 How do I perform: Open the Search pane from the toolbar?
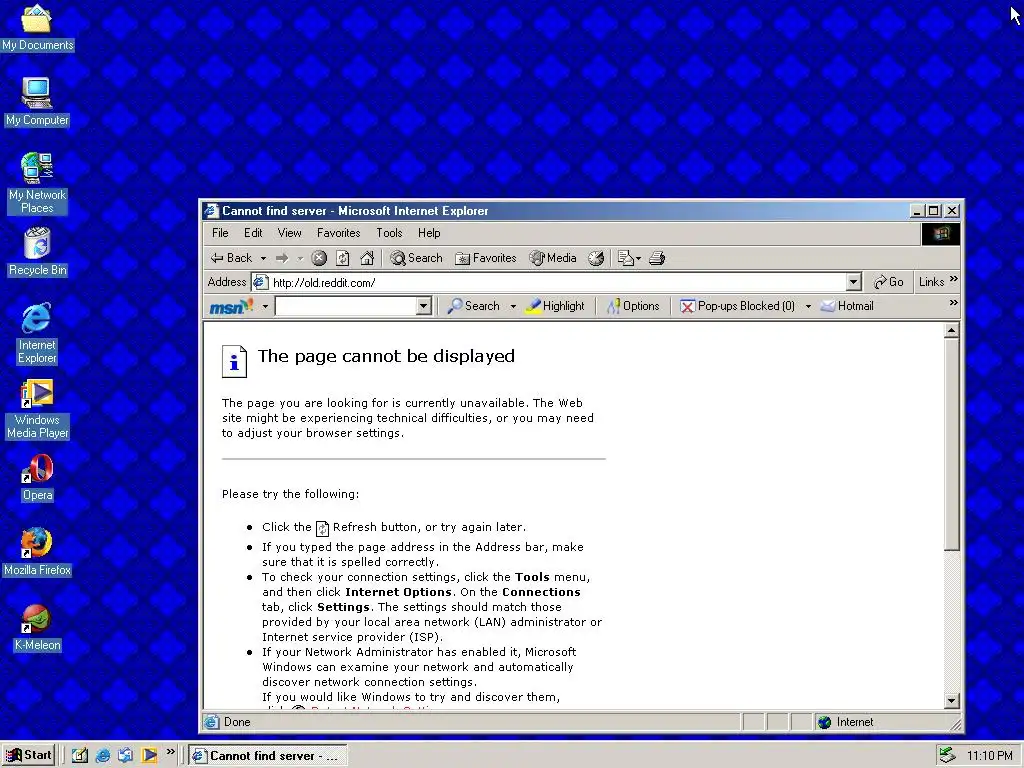coord(416,258)
